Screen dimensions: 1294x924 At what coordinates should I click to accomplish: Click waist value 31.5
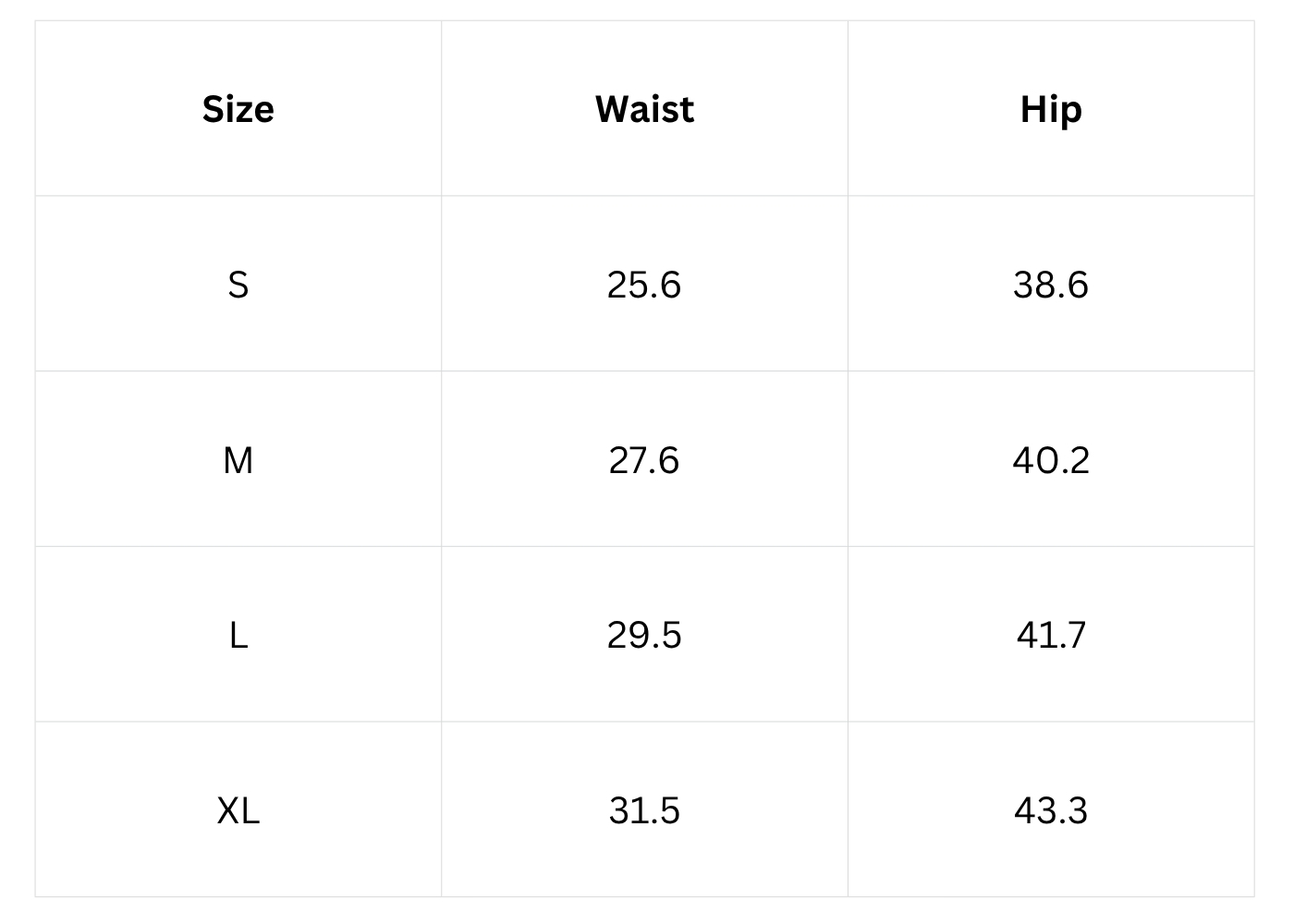[x=644, y=811]
